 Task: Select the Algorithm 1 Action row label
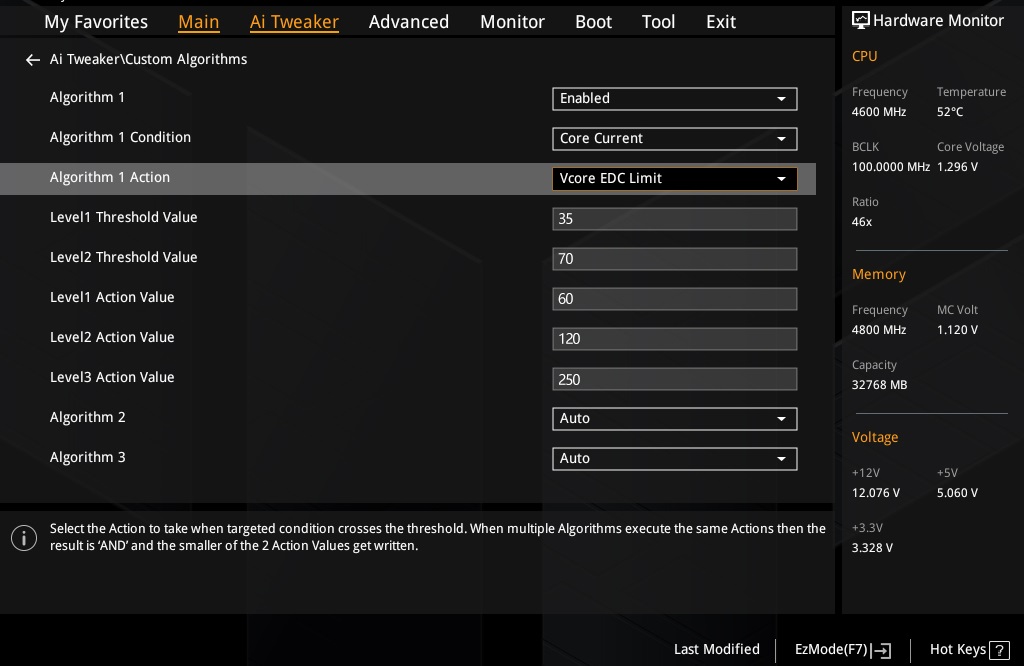point(110,178)
